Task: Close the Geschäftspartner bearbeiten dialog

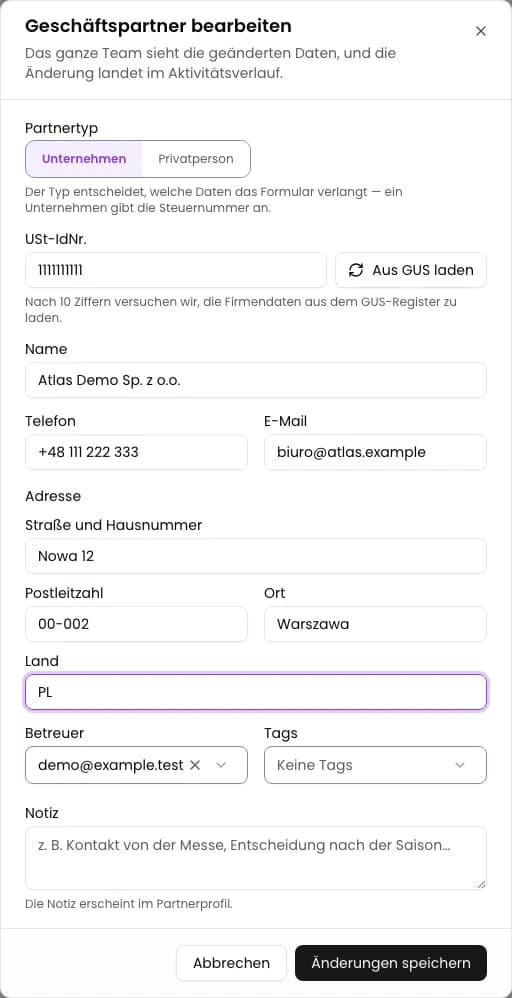Action: (x=481, y=31)
